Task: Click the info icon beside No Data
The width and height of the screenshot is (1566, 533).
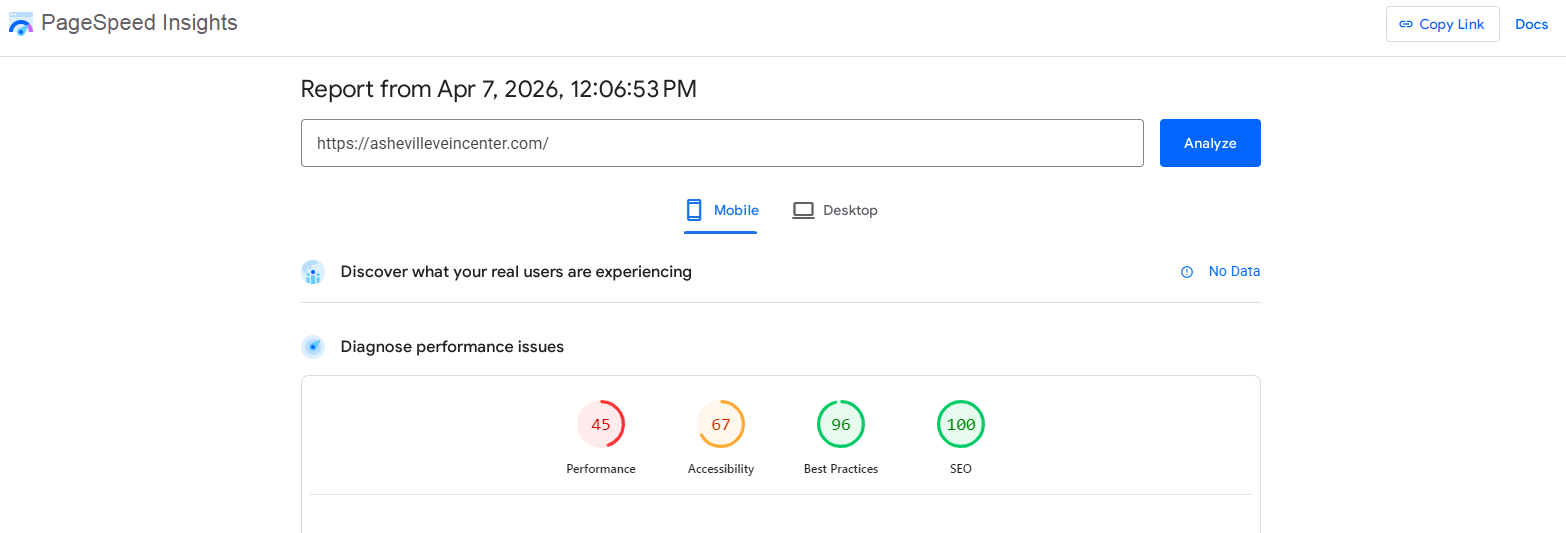Action: (1187, 271)
